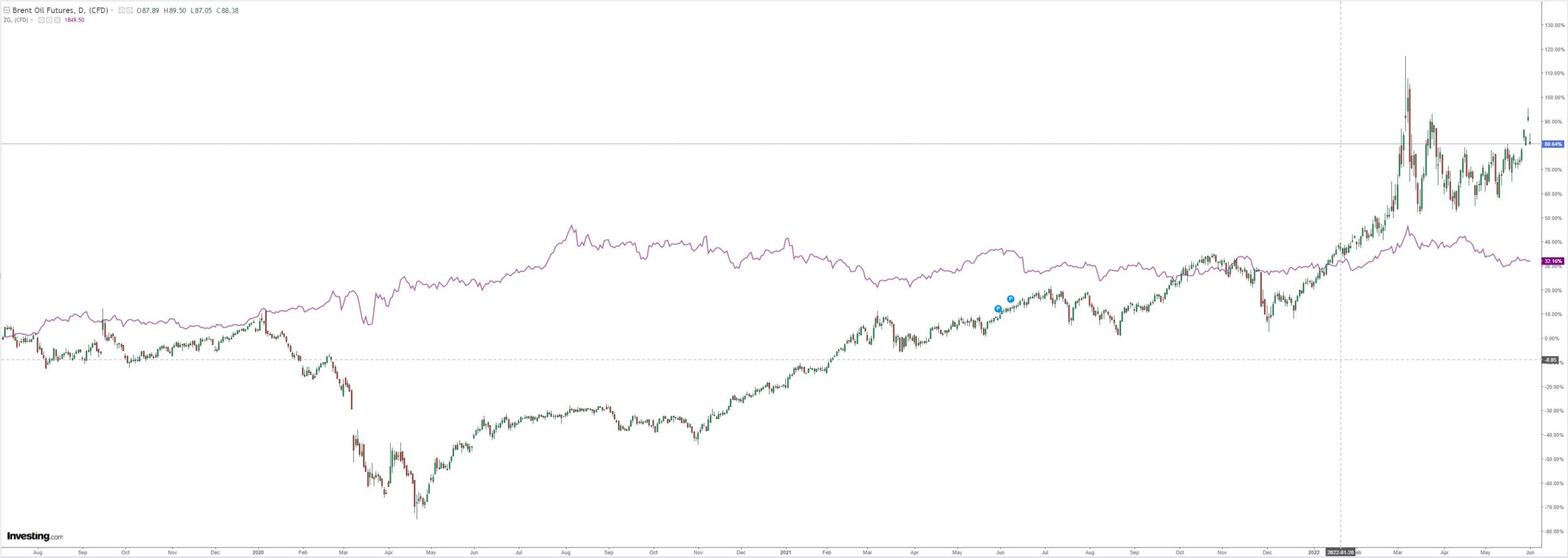Open the Brent Oil Futures dropdown arrow
This screenshot has width=1568, height=558.
[x=112, y=10]
